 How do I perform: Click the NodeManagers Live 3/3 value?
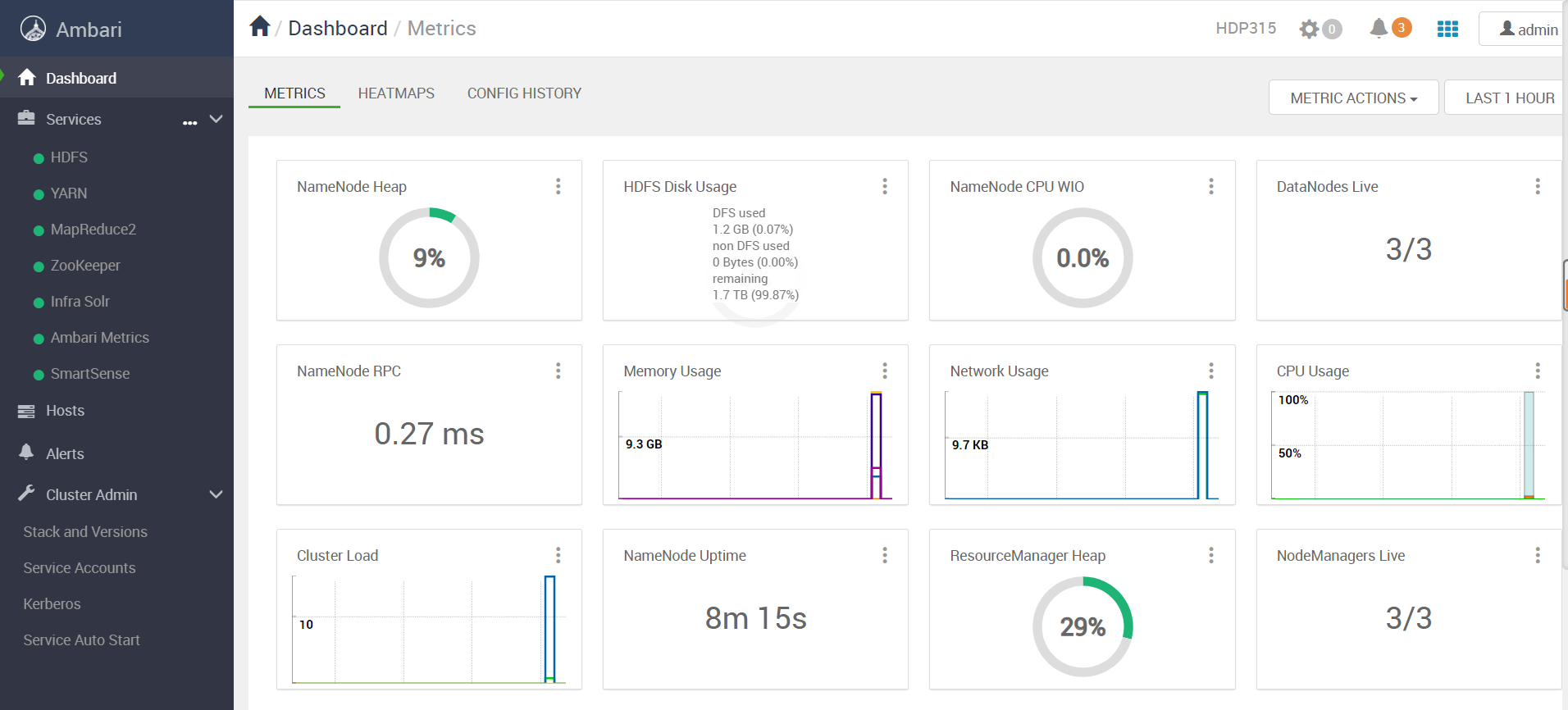pyautogui.click(x=1409, y=618)
